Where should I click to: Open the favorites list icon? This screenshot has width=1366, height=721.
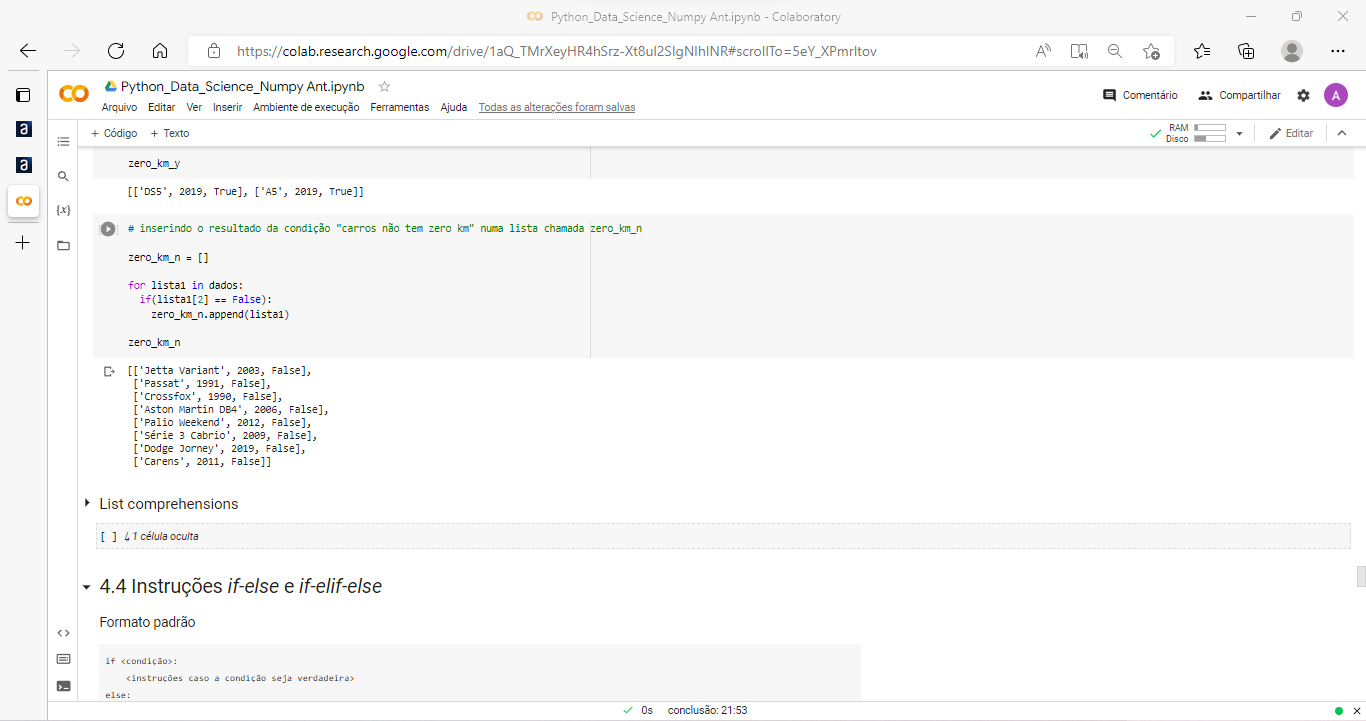pos(1202,51)
